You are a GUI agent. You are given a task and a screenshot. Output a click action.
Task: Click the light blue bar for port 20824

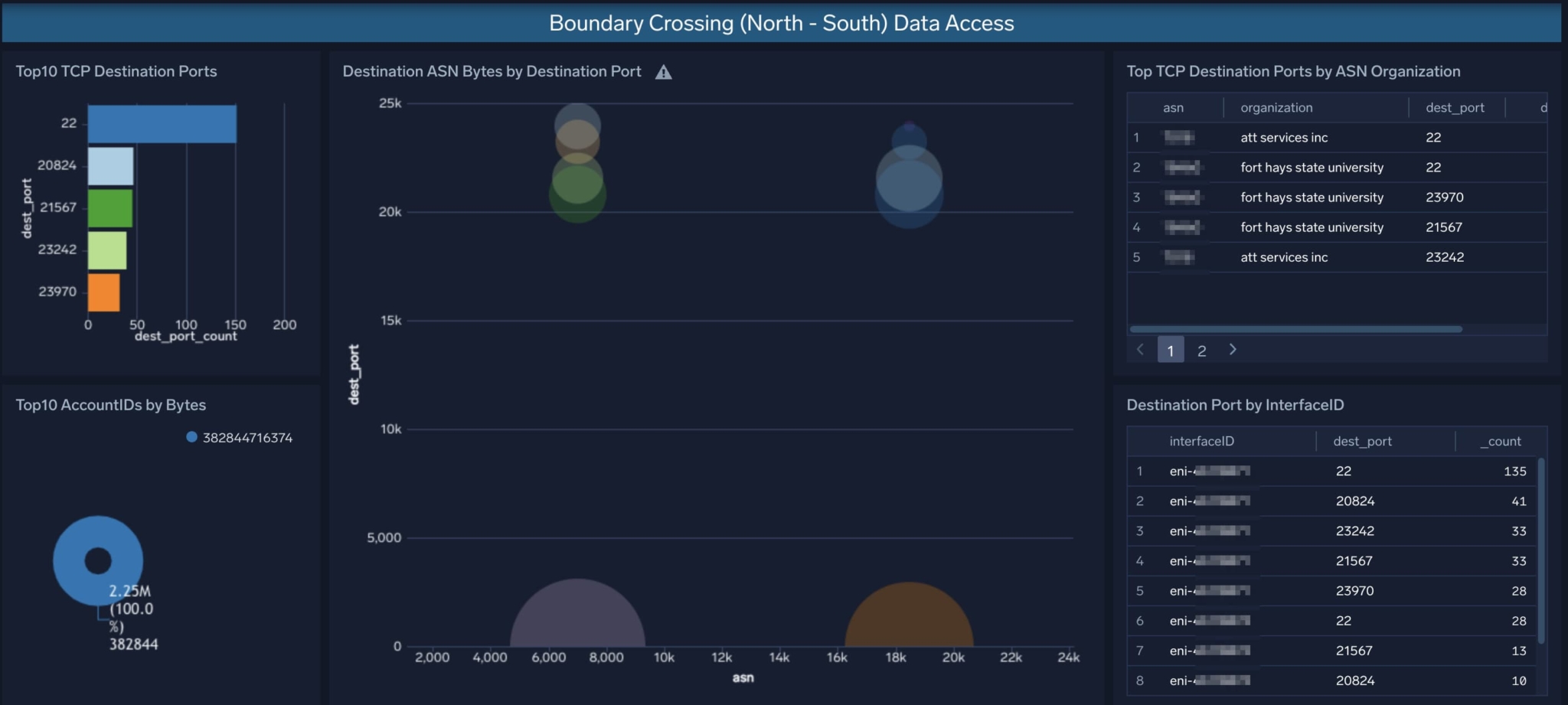[x=110, y=166]
